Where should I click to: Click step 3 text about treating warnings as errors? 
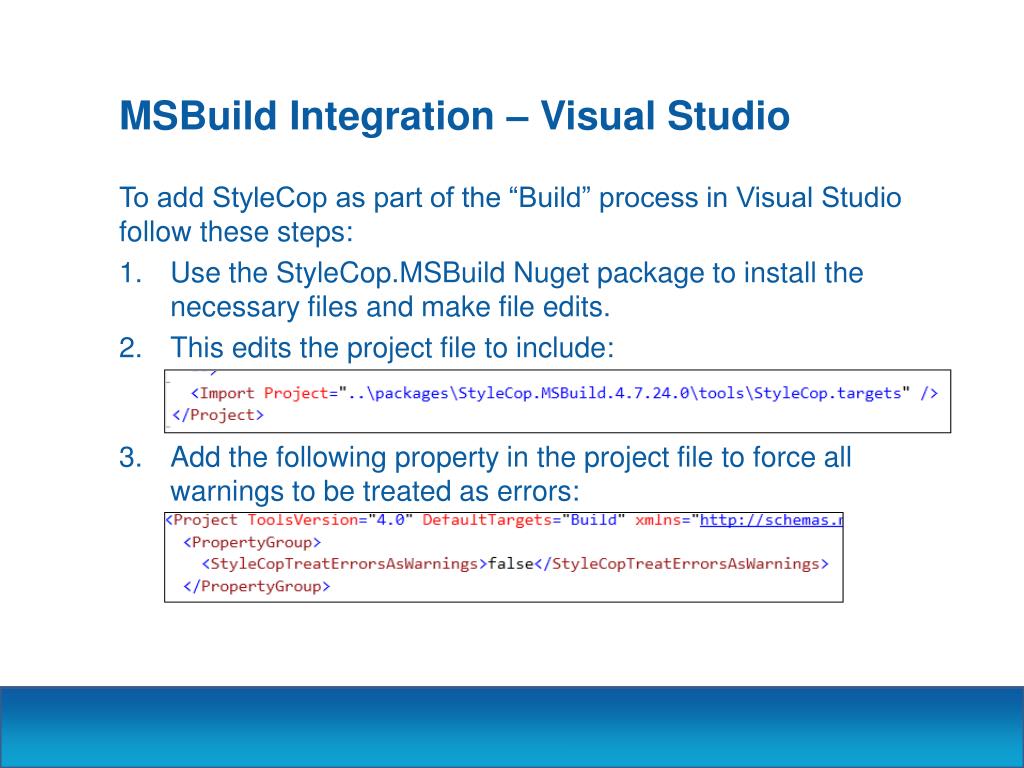pyautogui.click(x=511, y=474)
